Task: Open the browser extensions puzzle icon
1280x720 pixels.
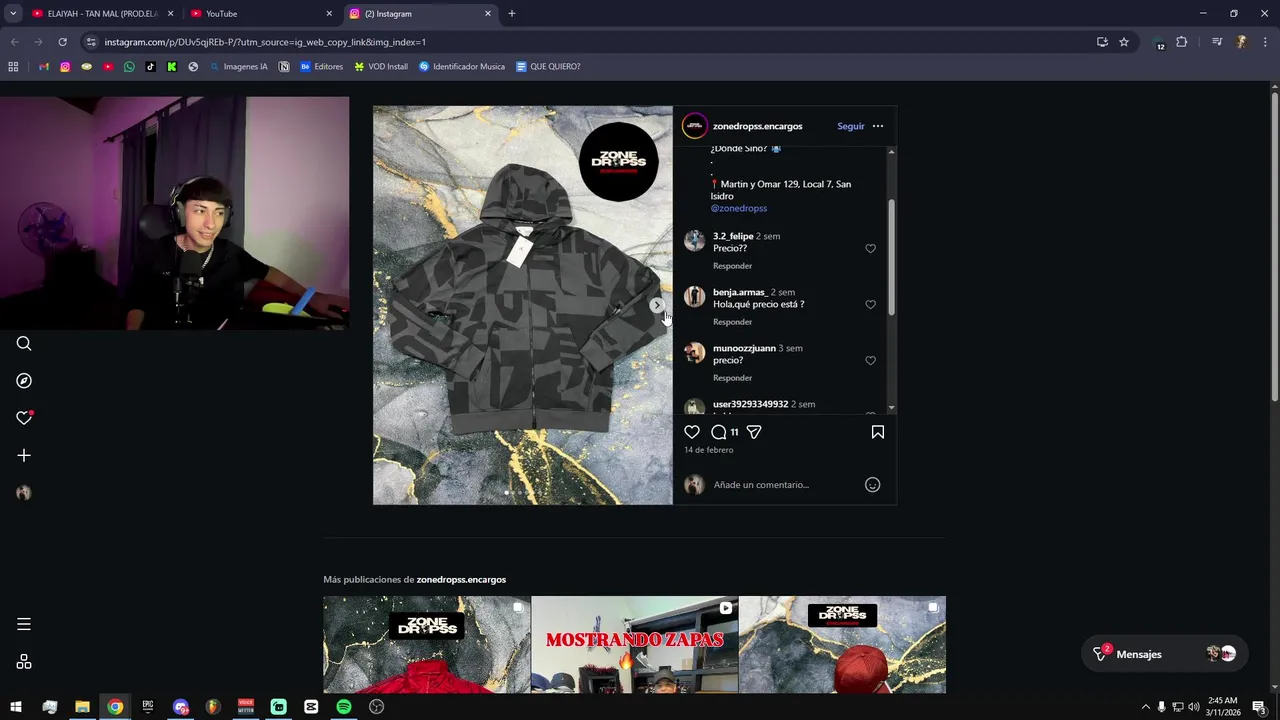Action: (x=1182, y=42)
